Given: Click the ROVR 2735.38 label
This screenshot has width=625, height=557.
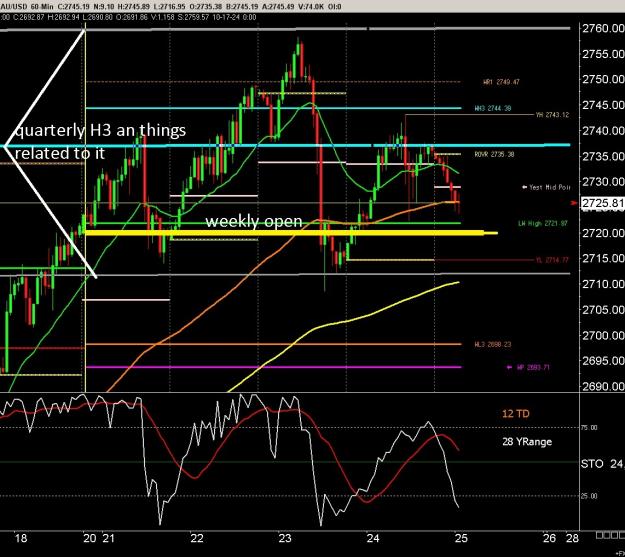Looking at the screenshot, I should point(494,154).
